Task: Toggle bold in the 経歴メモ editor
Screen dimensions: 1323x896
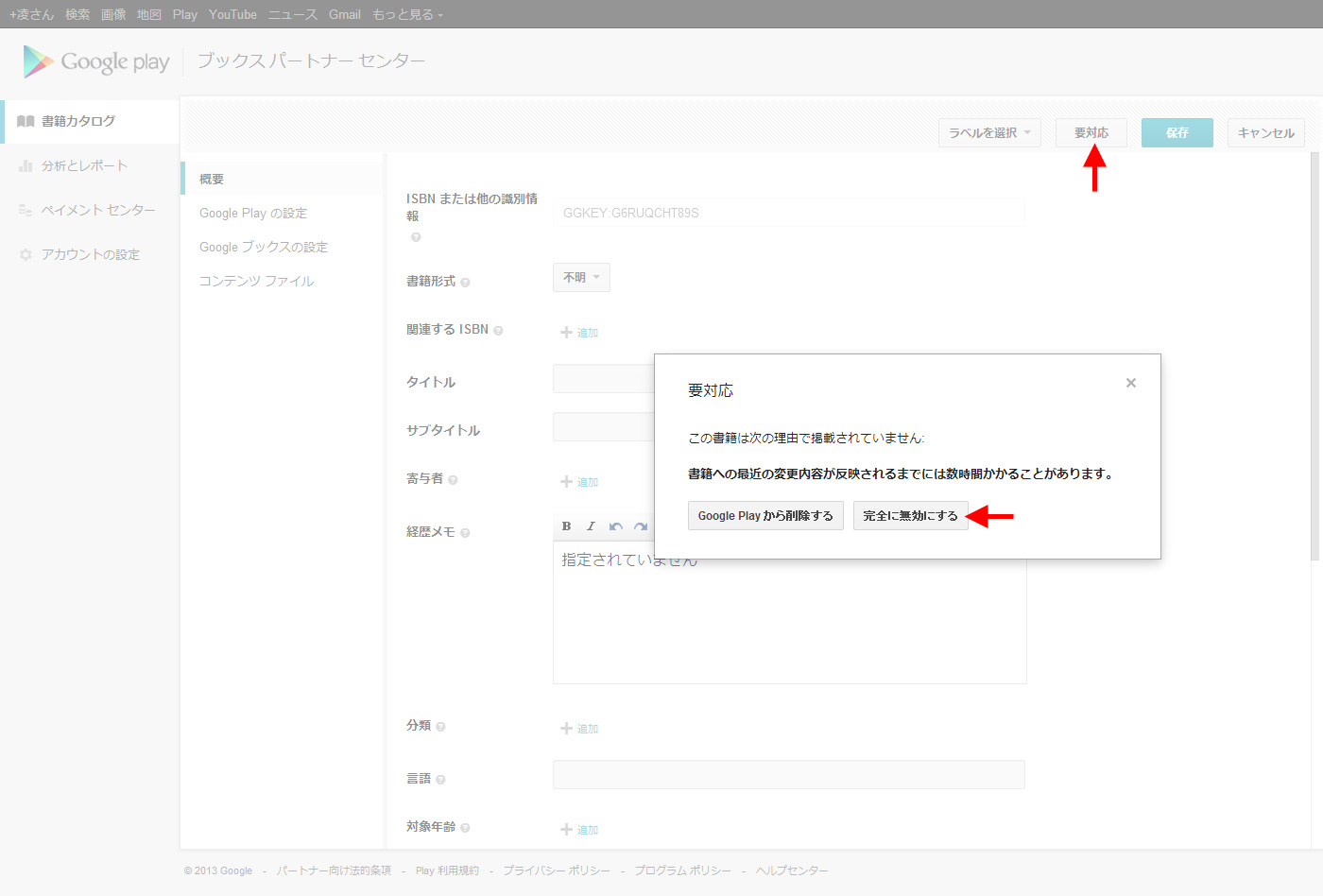Action: pos(566,526)
